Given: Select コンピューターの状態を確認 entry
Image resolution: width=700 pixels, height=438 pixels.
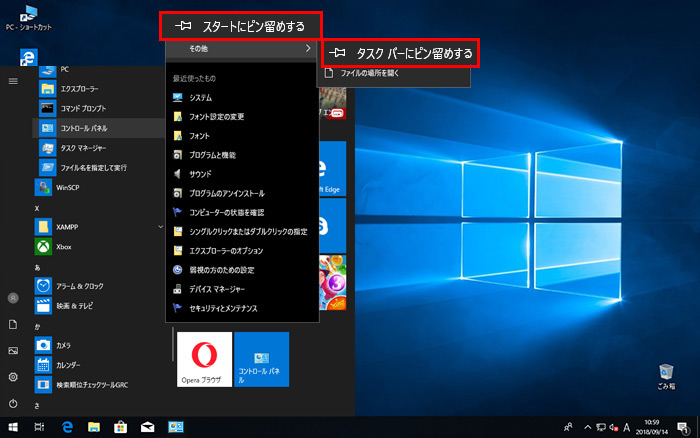Looking at the screenshot, I should click(242, 213).
